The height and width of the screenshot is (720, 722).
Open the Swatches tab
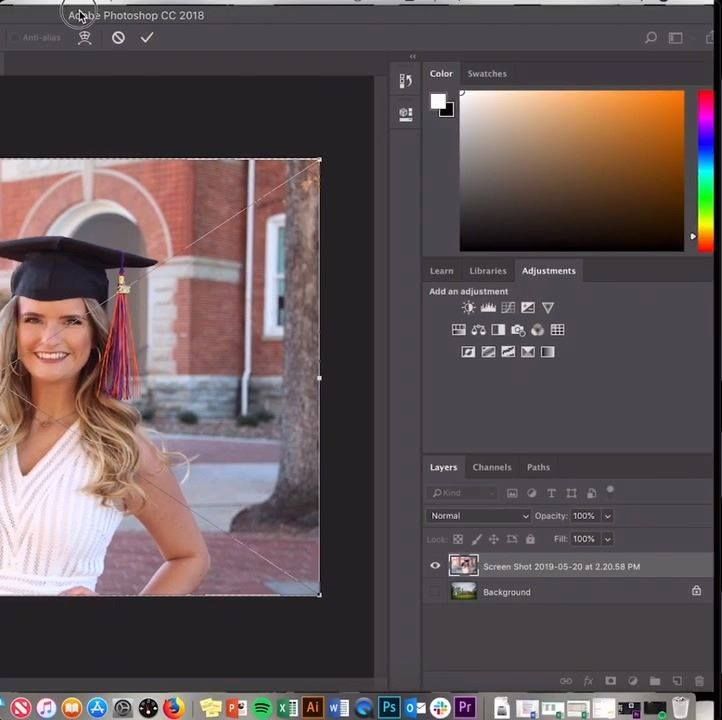point(487,74)
